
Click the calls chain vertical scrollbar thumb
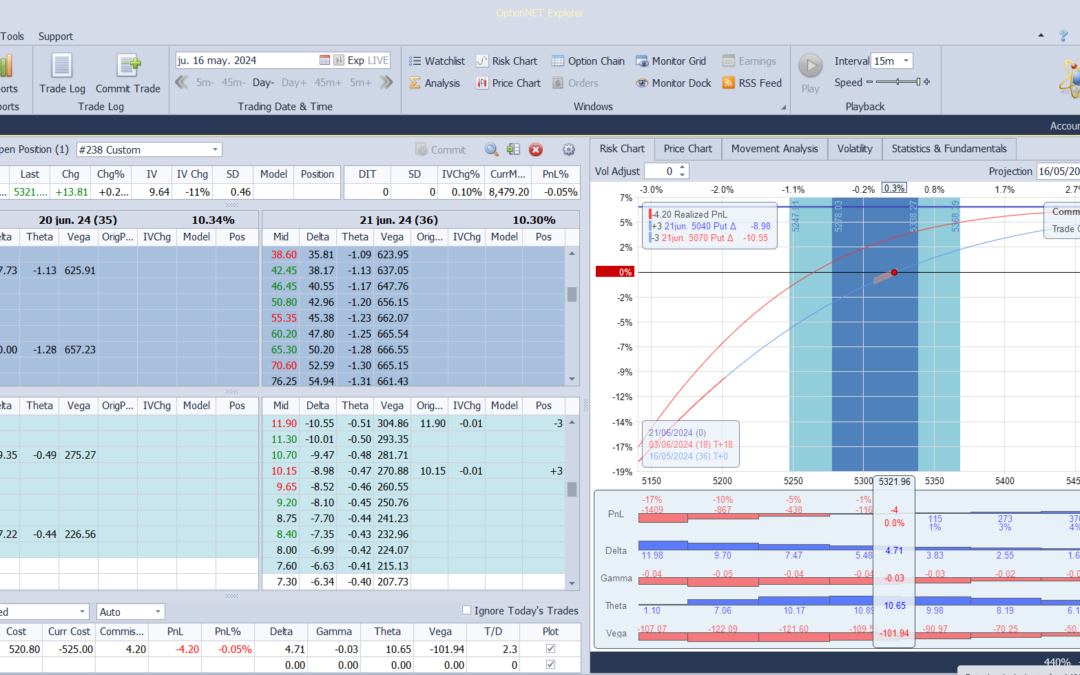(x=572, y=294)
